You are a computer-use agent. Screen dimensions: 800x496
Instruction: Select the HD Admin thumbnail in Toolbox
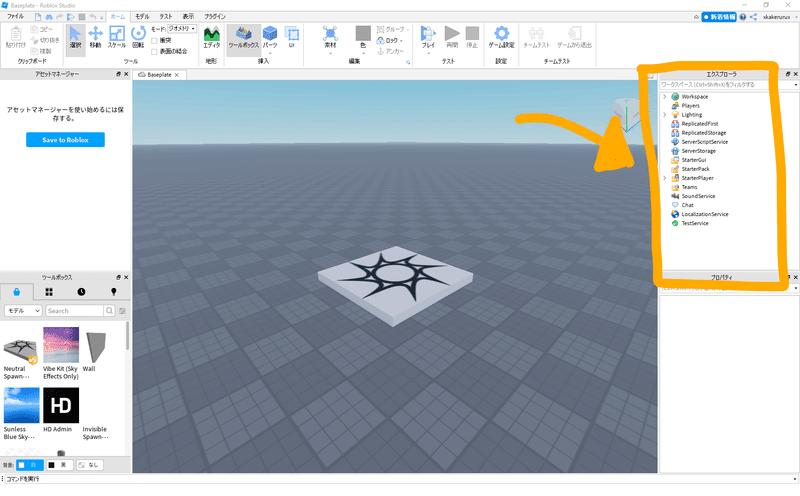point(61,405)
